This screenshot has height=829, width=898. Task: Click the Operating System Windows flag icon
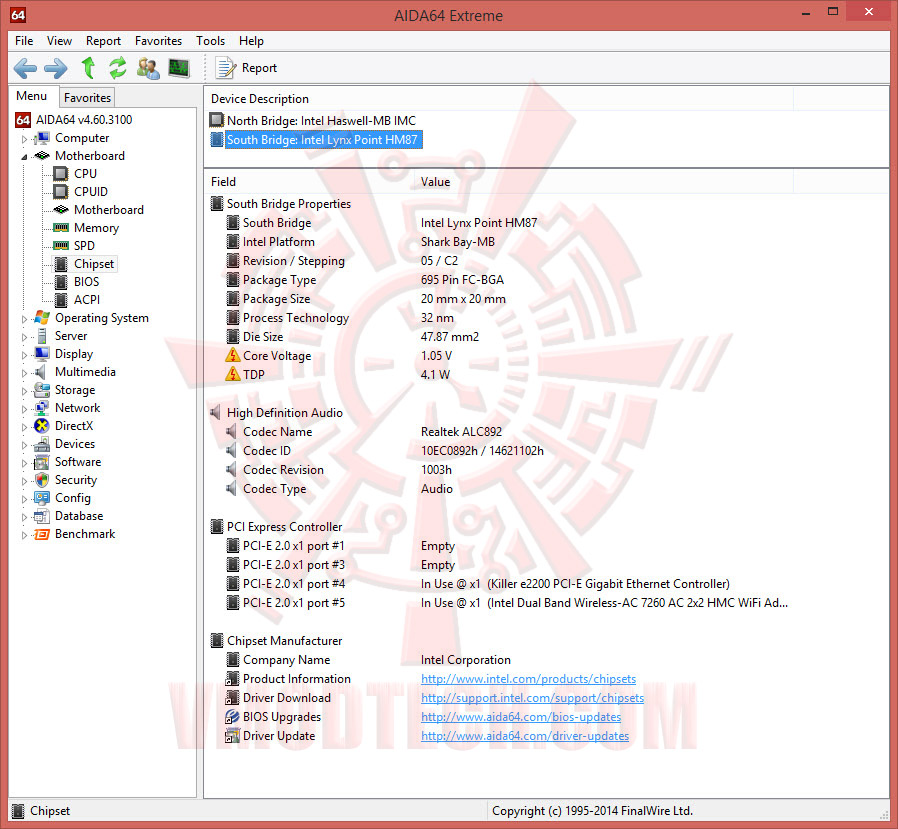point(42,318)
